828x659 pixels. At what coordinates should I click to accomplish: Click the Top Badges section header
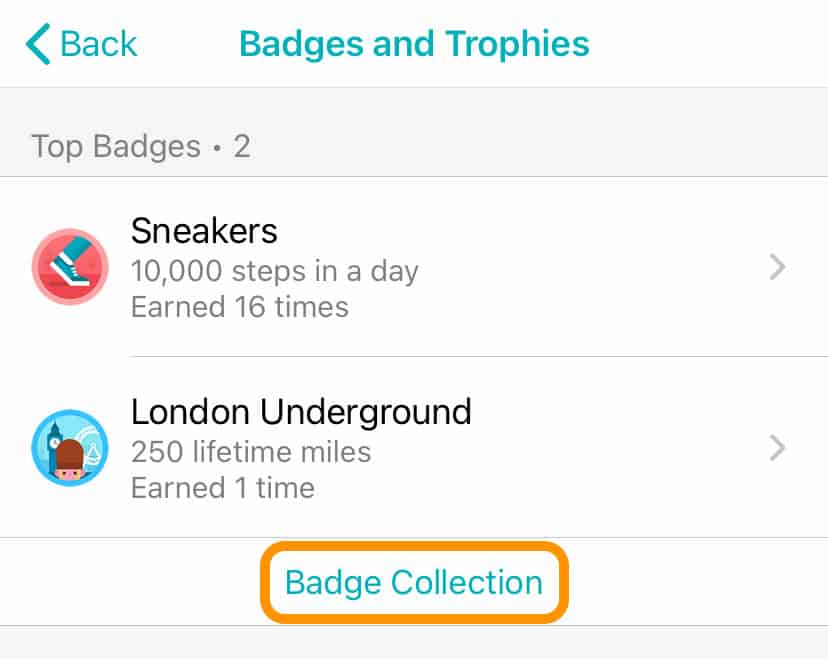(115, 147)
